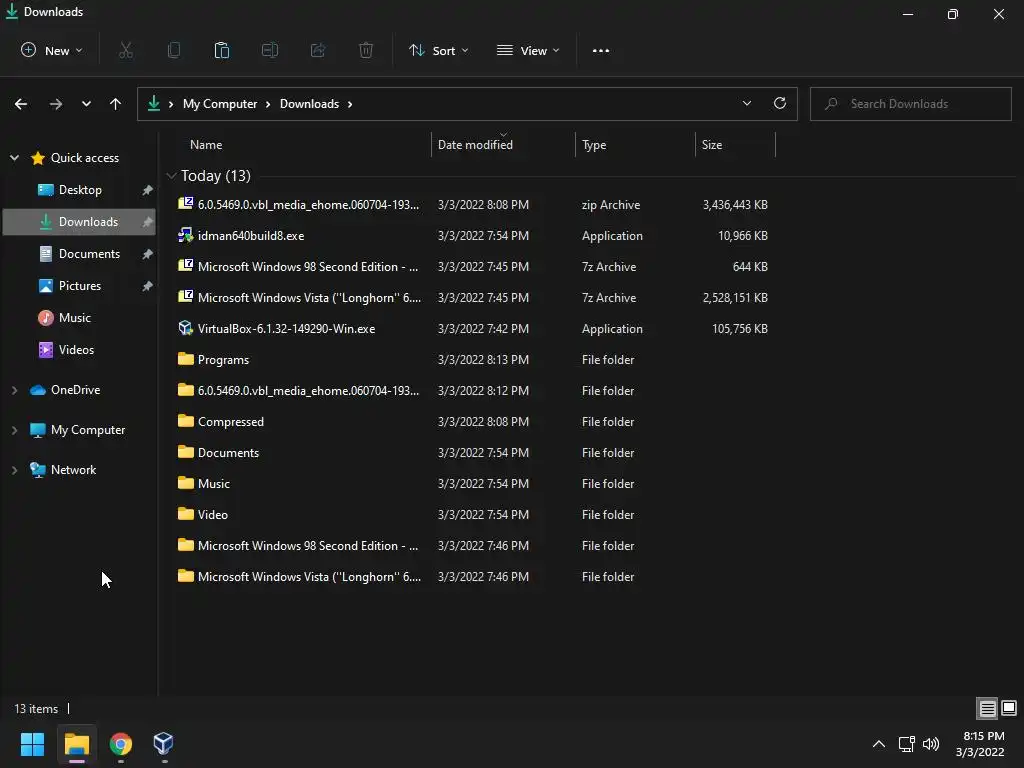Open recent locations dropdown arrow
The width and height of the screenshot is (1024, 768).
click(x=86, y=104)
